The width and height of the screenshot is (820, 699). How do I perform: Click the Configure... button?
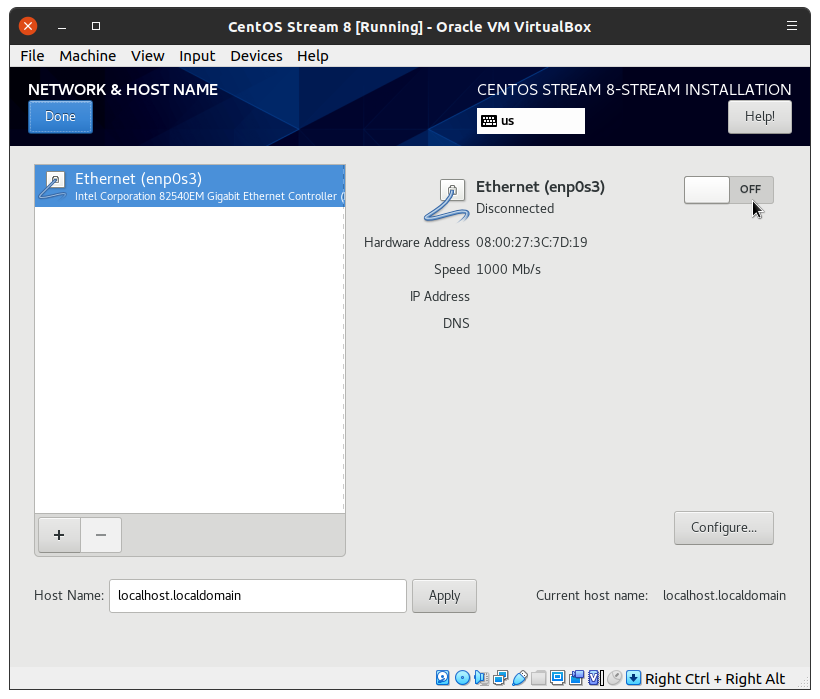(x=723, y=527)
